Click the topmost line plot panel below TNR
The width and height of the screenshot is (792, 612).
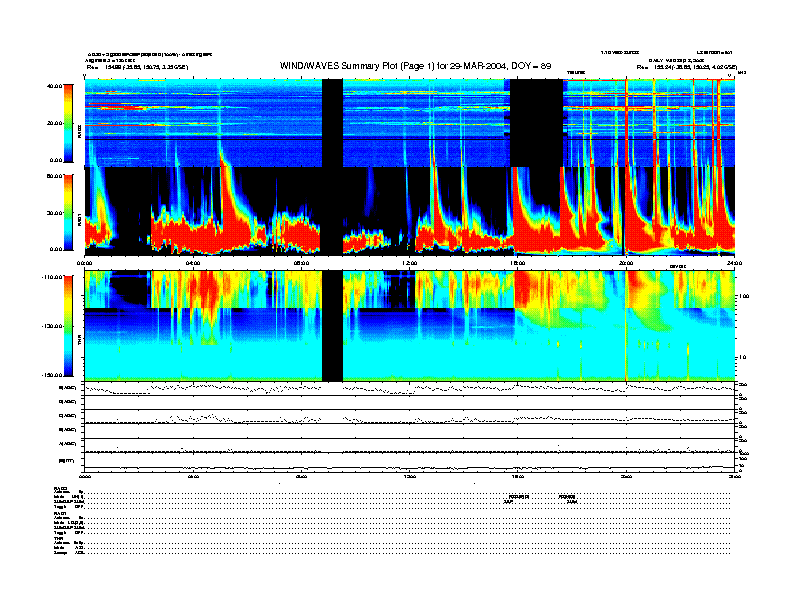pos(409,389)
